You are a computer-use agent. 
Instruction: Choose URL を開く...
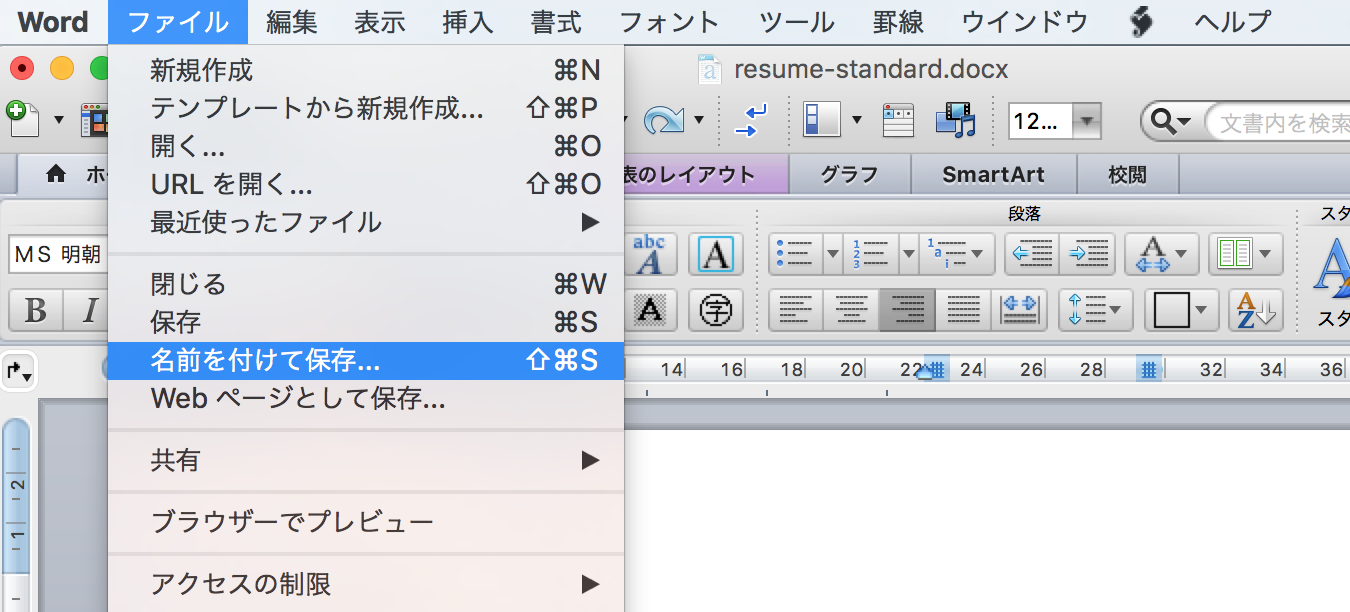click(365, 184)
